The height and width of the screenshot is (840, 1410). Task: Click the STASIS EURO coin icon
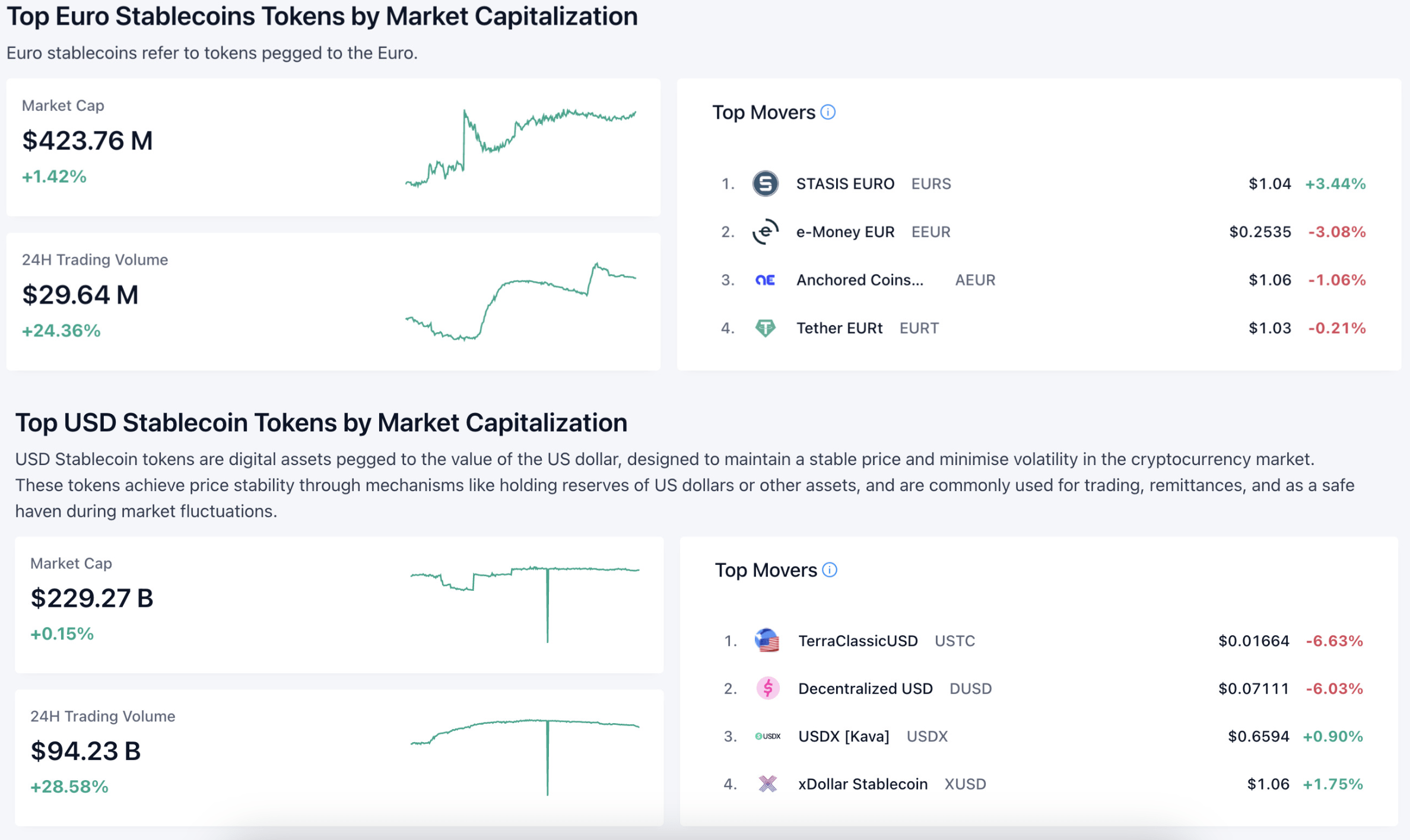point(765,183)
